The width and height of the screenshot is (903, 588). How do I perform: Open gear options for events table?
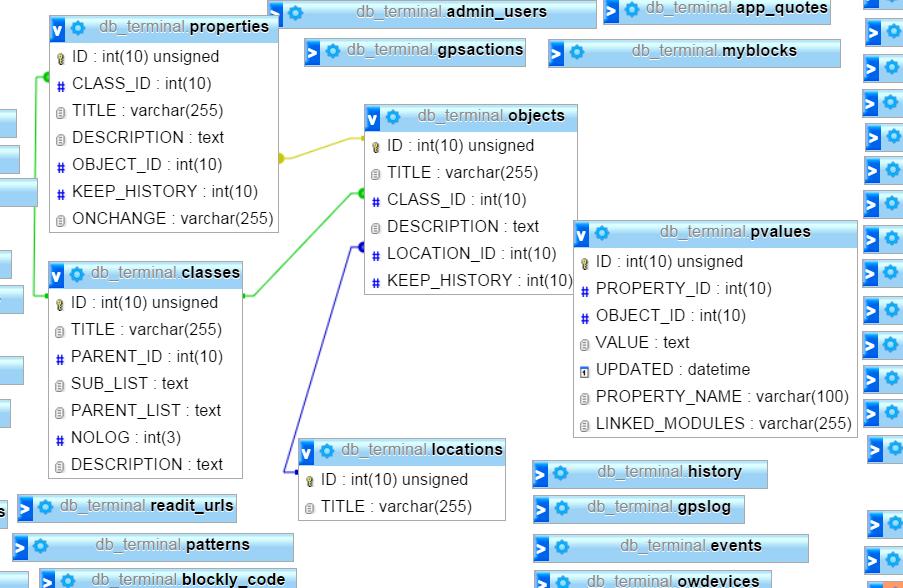(561, 547)
